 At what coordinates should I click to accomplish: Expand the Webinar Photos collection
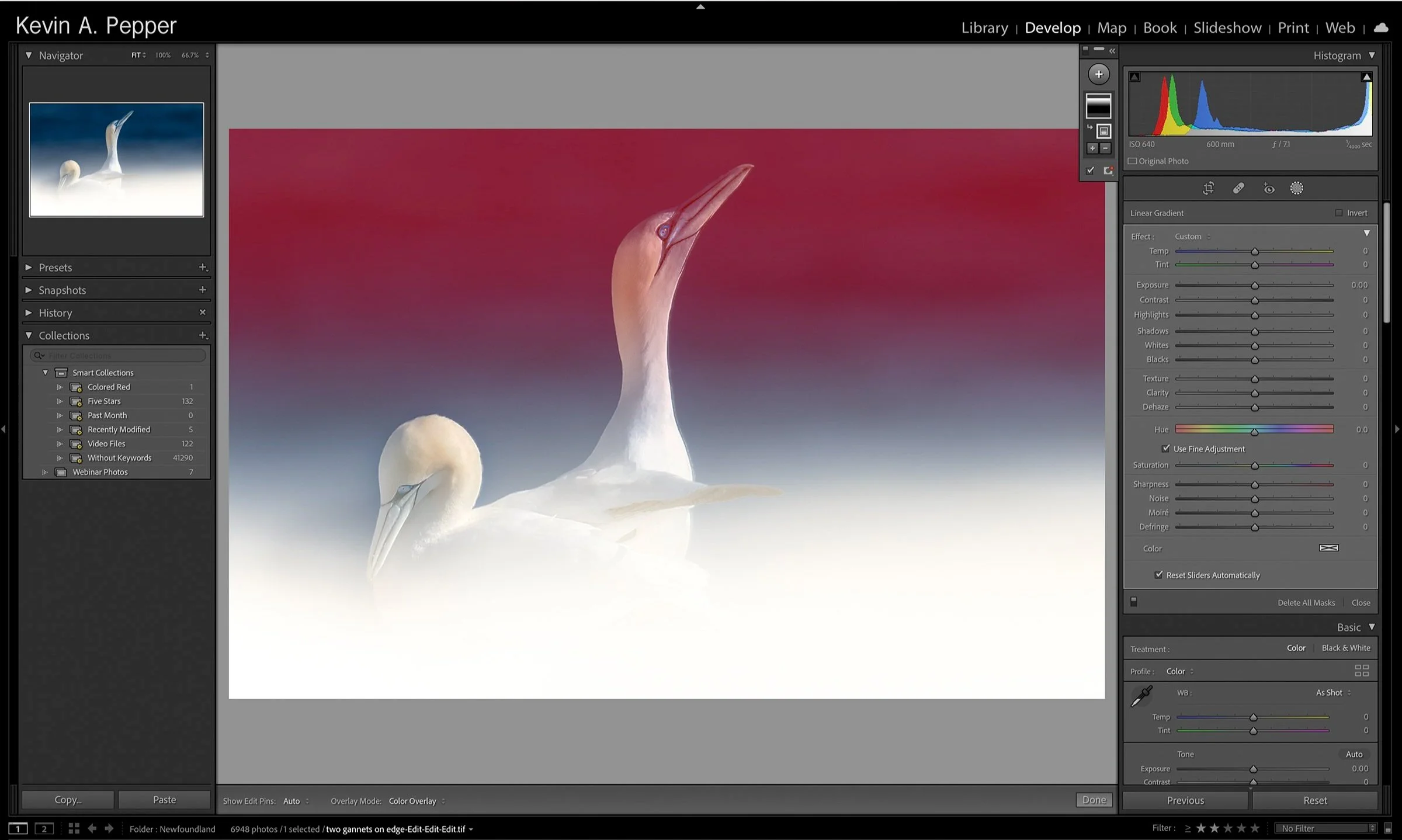(x=45, y=472)
